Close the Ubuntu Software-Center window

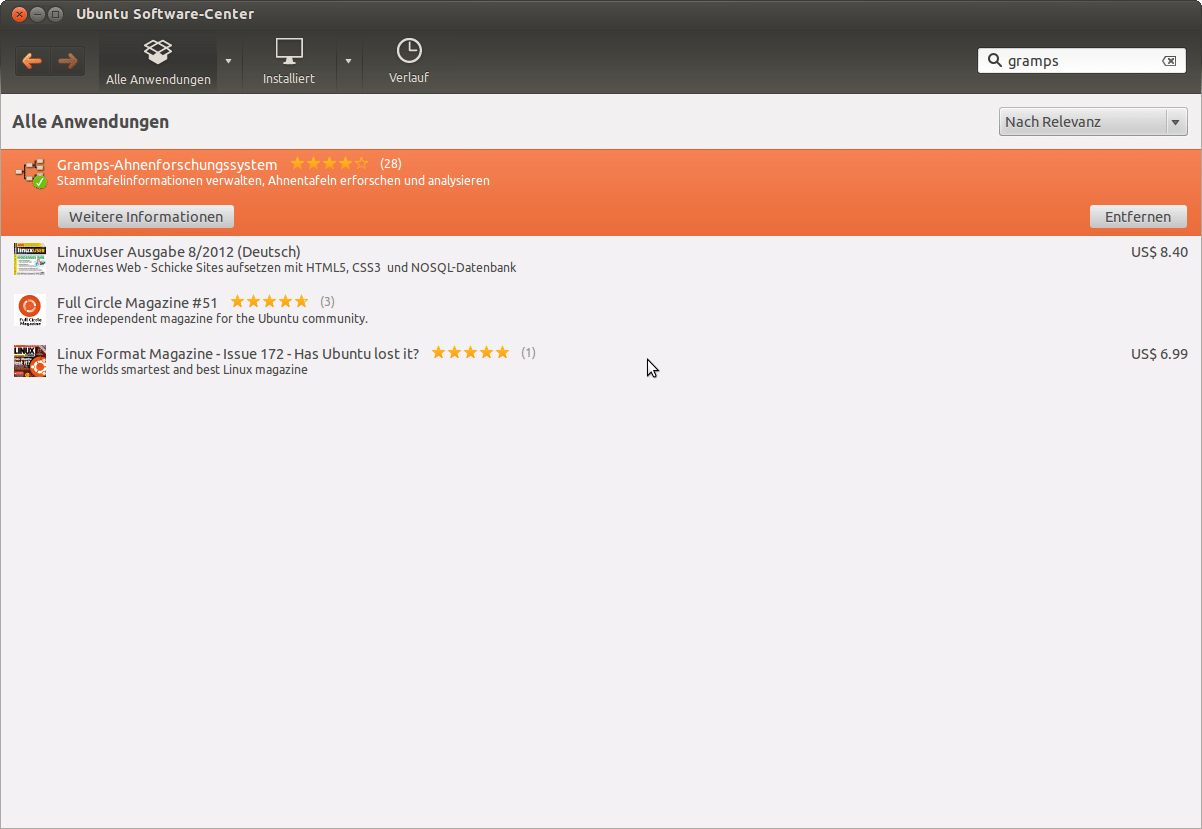coord(20,14)
